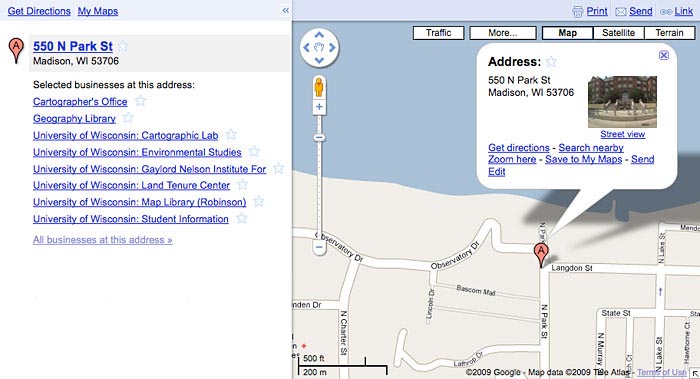Star Cartographer's Office business
Image resolution: width=700 pixels, height=379 pixels.
coord(140,101)
